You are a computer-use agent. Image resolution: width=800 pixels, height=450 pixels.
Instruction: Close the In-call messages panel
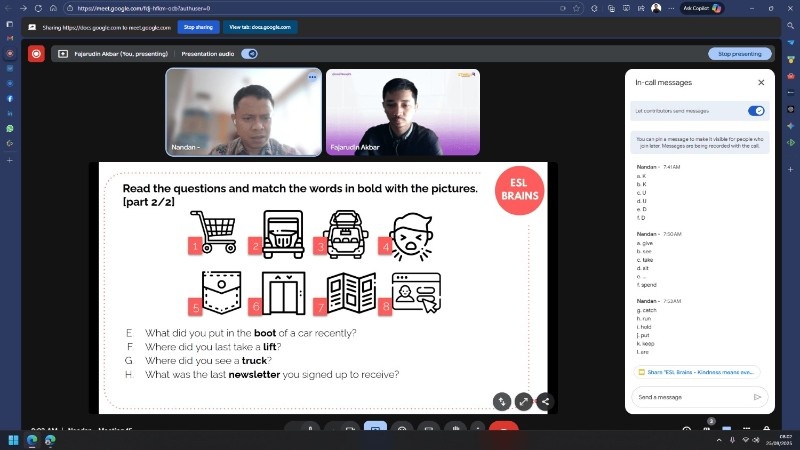click(x=761, y=82)
